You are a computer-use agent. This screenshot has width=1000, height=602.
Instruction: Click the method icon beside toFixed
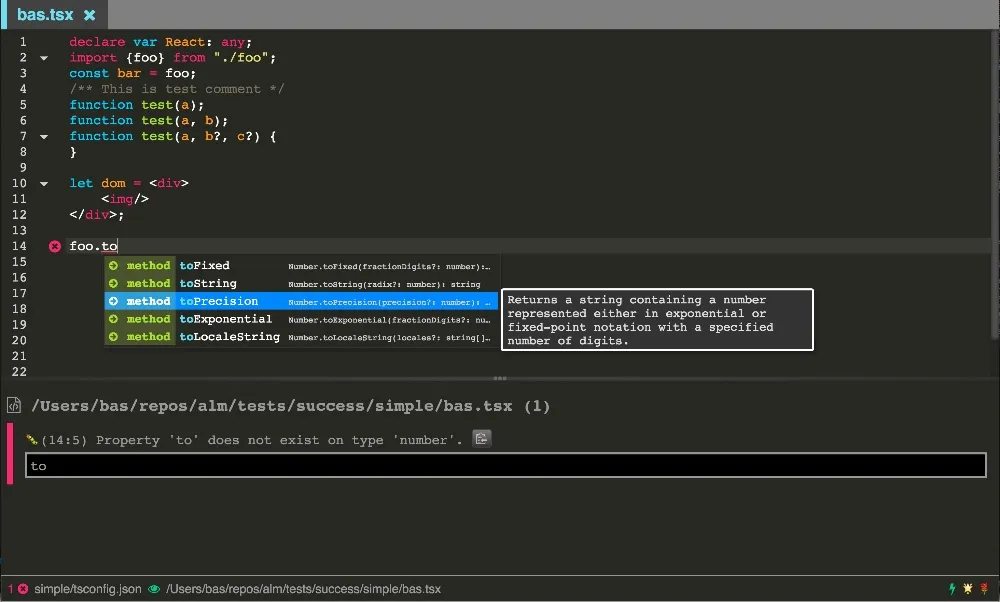coord(113,265)
